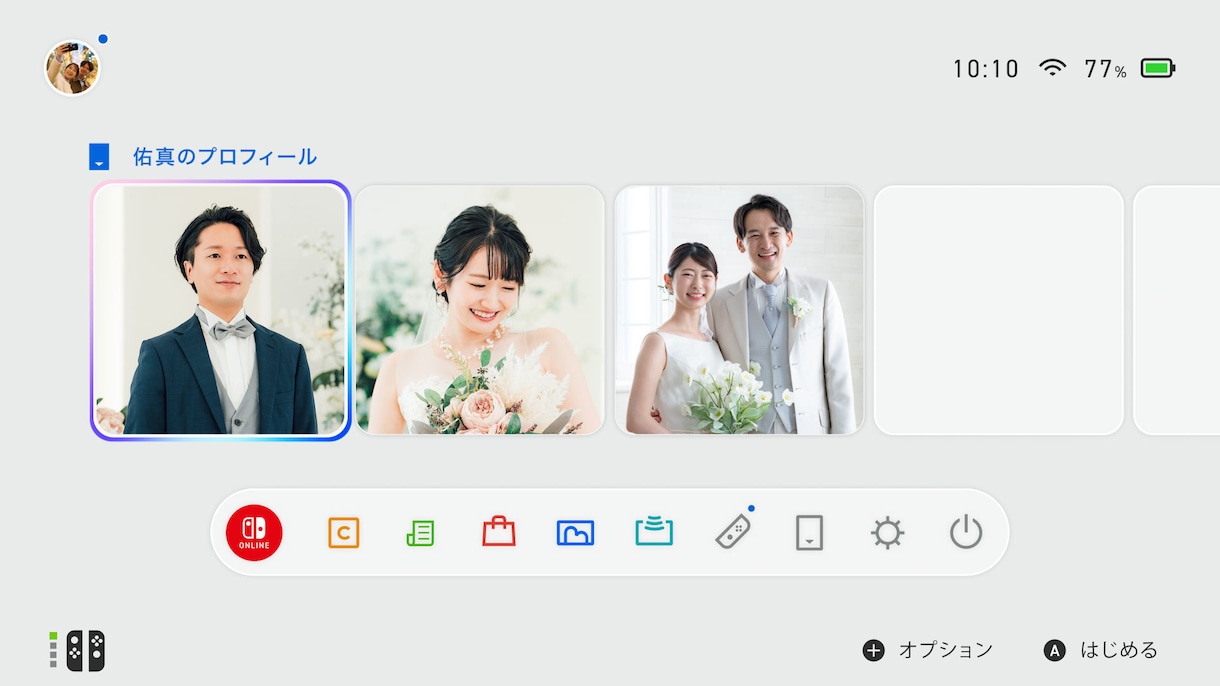Click the green battery icon
This screenshot has height=686, width=1220.
(1158, 68)
